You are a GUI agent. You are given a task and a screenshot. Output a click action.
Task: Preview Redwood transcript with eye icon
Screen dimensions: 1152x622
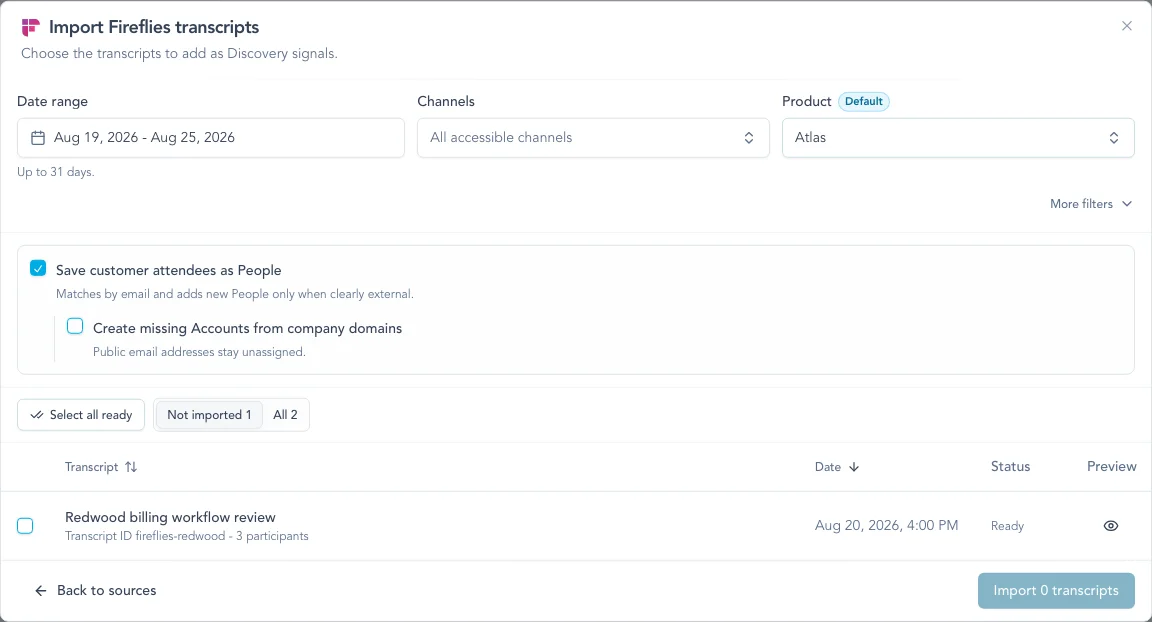tap(1111, 526)
